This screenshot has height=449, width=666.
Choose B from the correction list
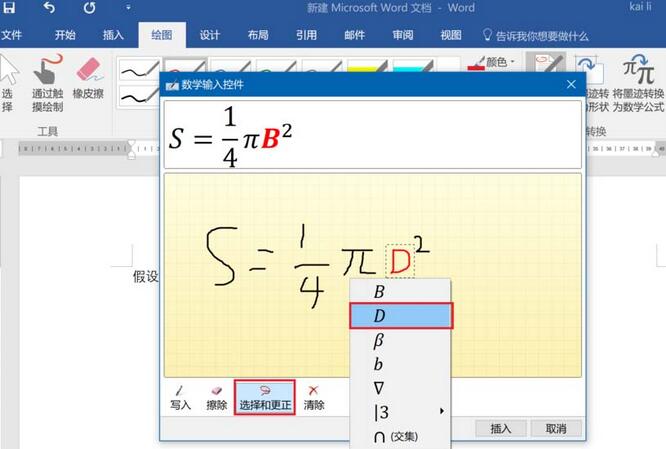click(400, 292)
